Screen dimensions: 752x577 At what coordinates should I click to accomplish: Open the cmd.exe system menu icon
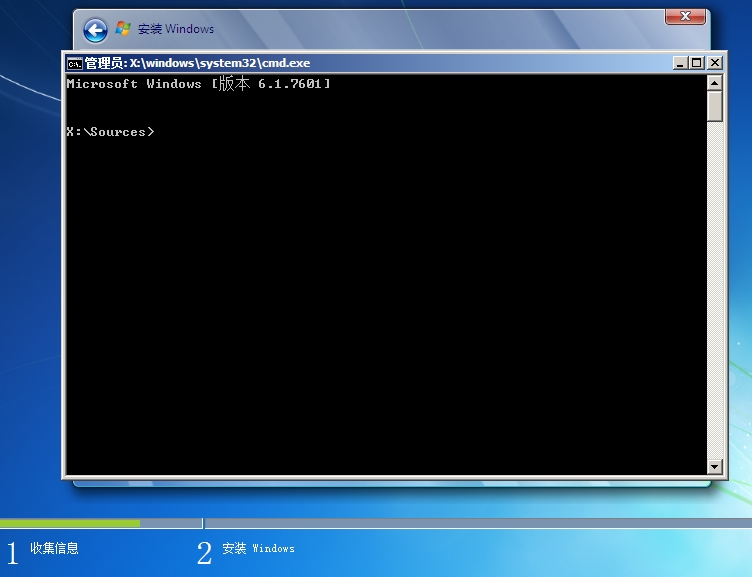click(74, 63)
